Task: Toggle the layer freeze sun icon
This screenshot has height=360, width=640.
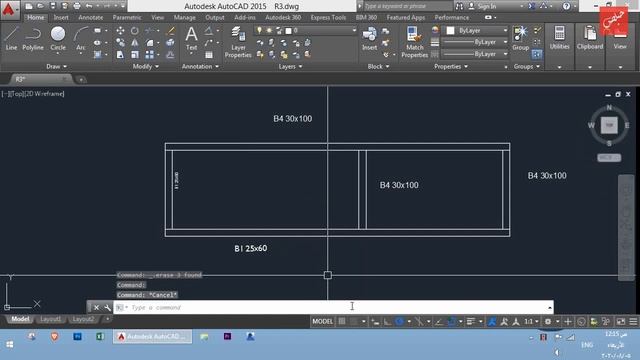Action: click(269, 31)
